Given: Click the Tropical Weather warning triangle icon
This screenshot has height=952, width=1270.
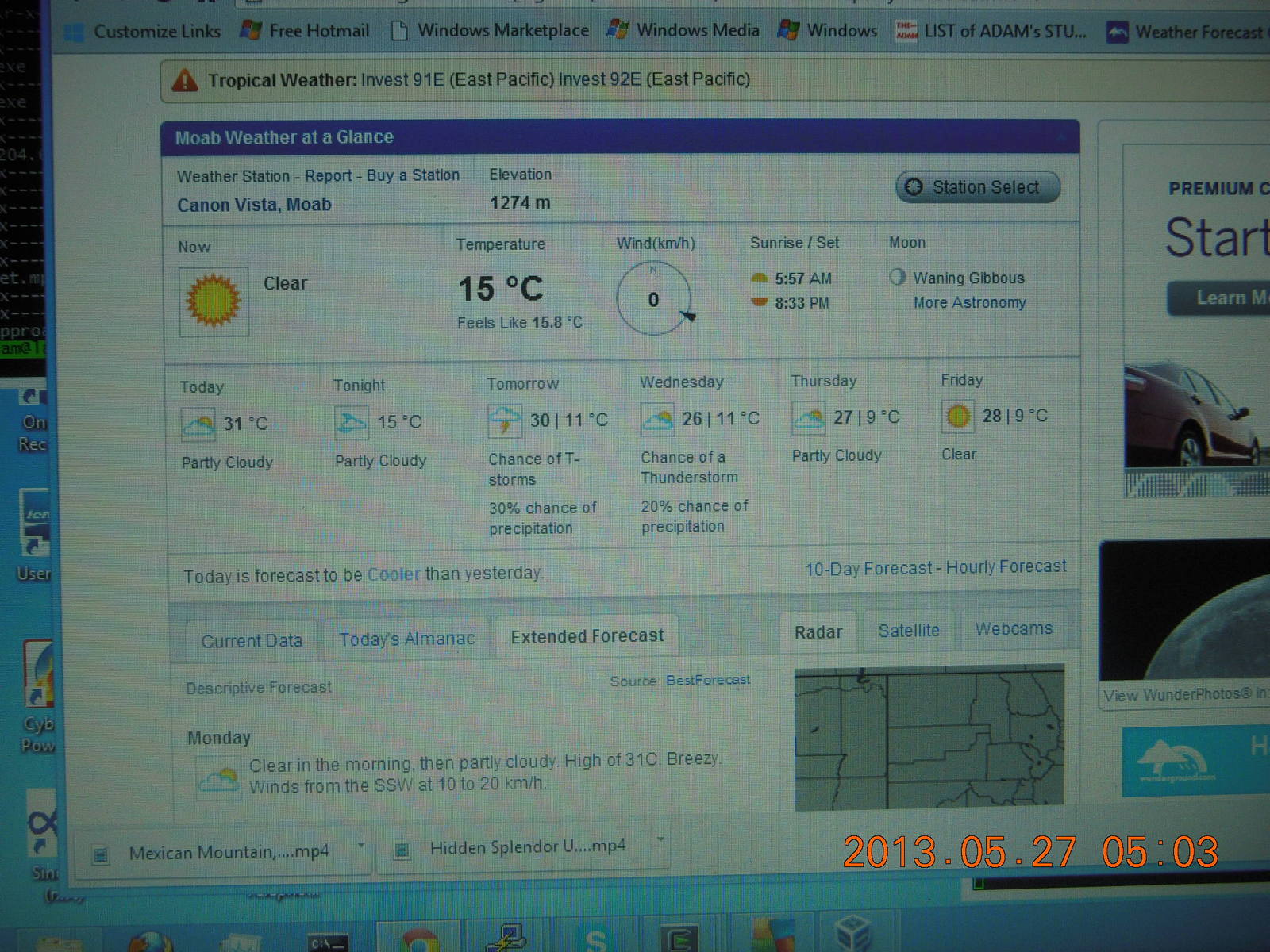Looking at the screenshot, I should 185,80.
